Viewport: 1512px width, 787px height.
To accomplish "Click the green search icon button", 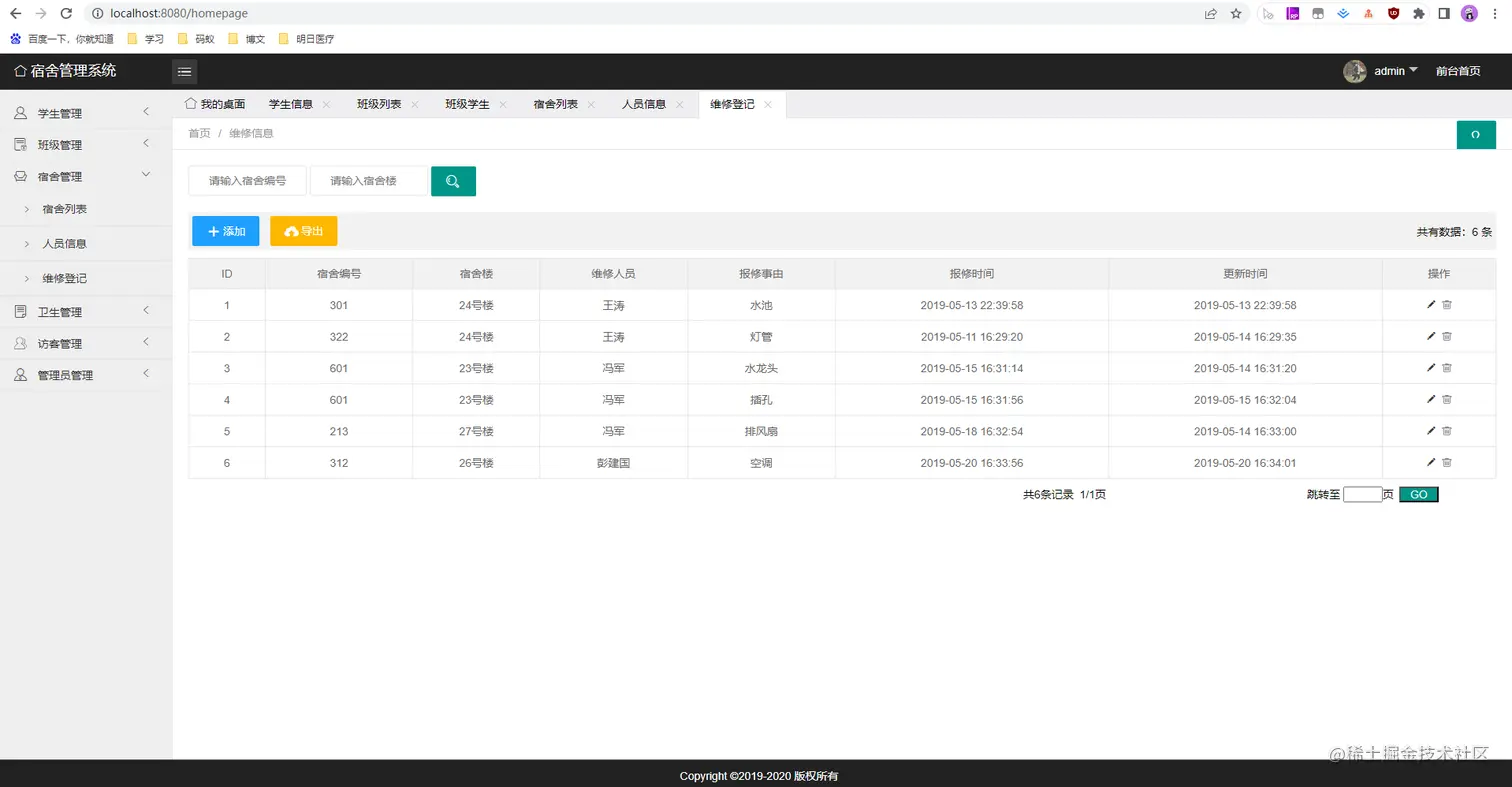I will [453, 181].
